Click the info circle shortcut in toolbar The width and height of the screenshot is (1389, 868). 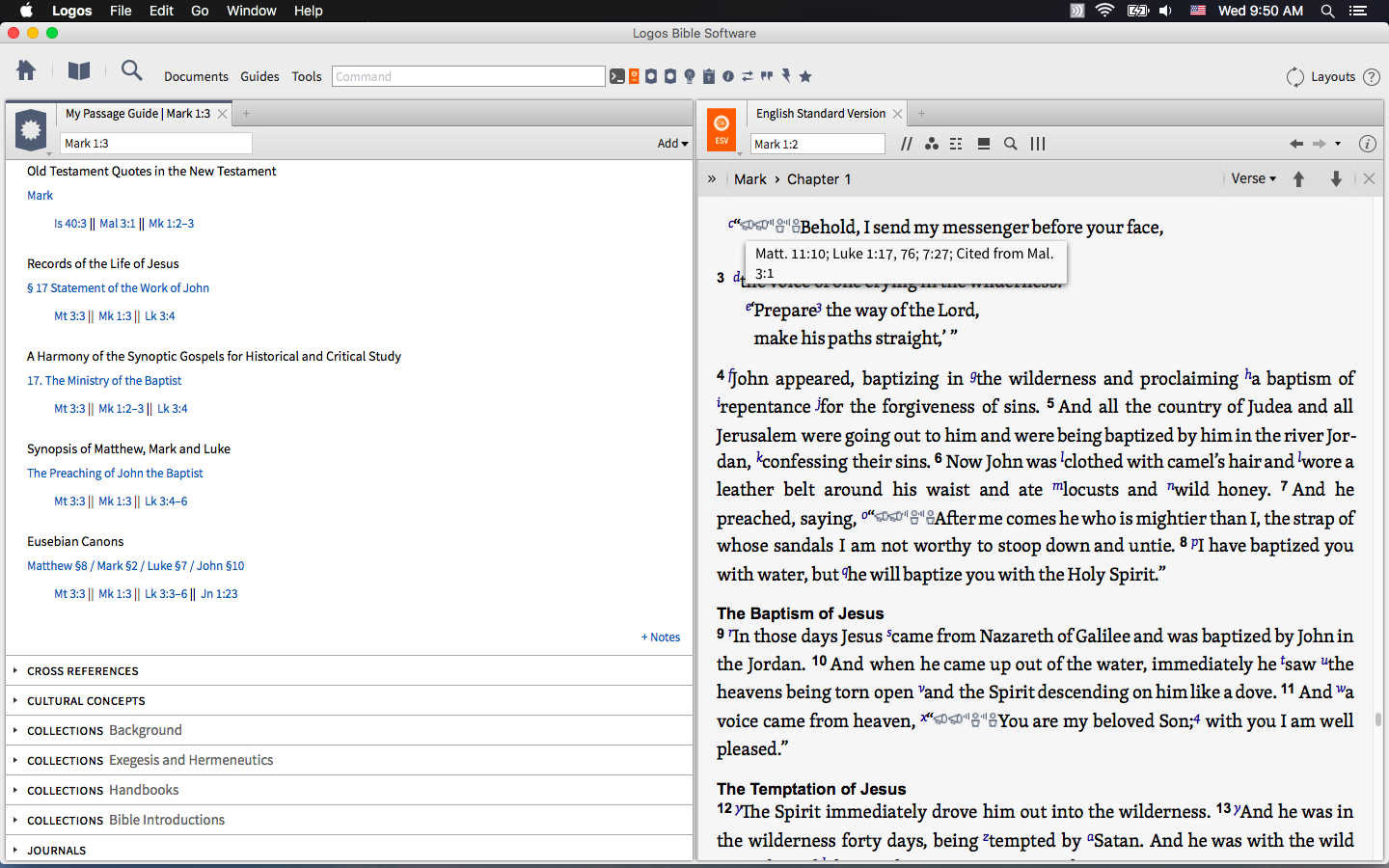[x=728, y=76]
